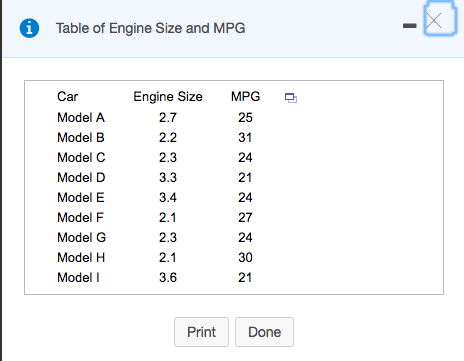This screenshot has height=361, width=464.
Task: Select the 'Model D' row label
Action: (x=81, y=177)
